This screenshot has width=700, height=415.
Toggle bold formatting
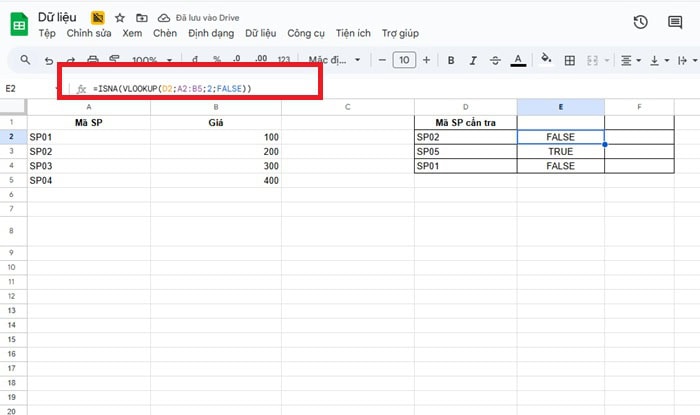click(451, 60)
